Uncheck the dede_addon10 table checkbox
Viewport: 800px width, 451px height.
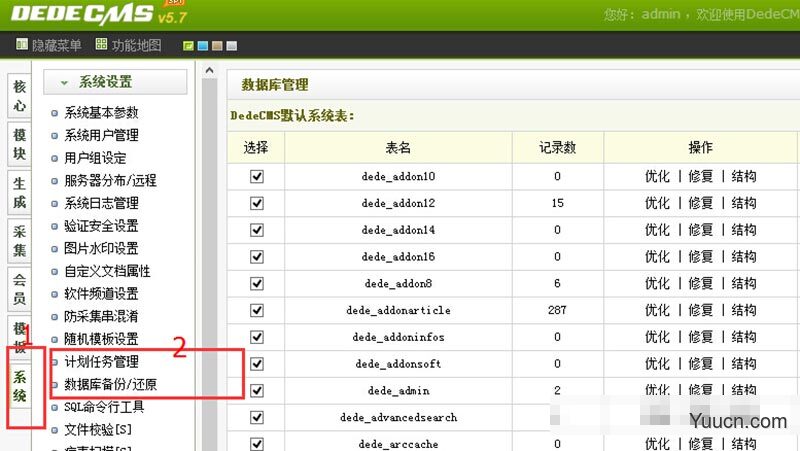(x=257, y=176)
